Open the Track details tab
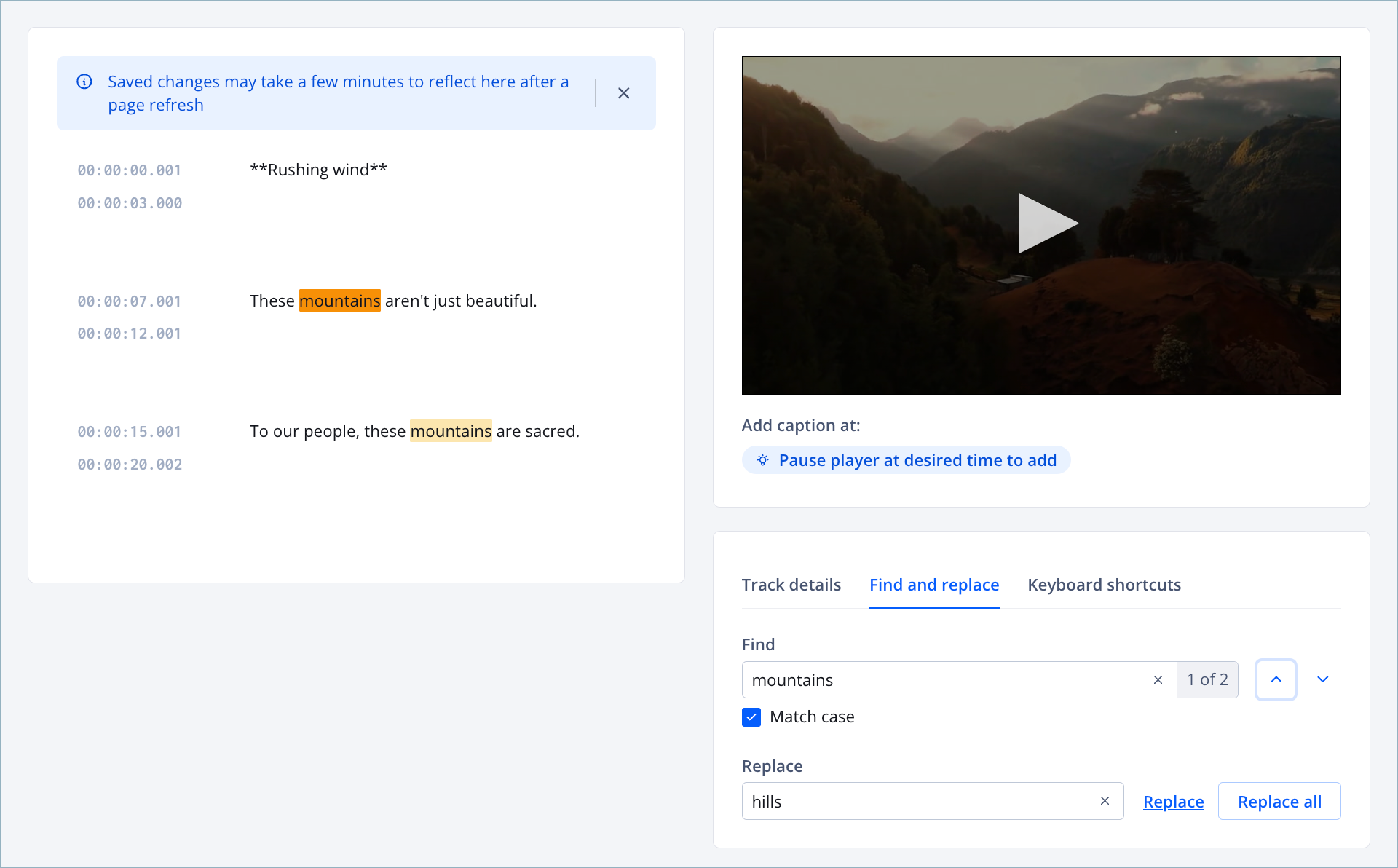This screenshot has width=1398, height=868. click(791, 585)
